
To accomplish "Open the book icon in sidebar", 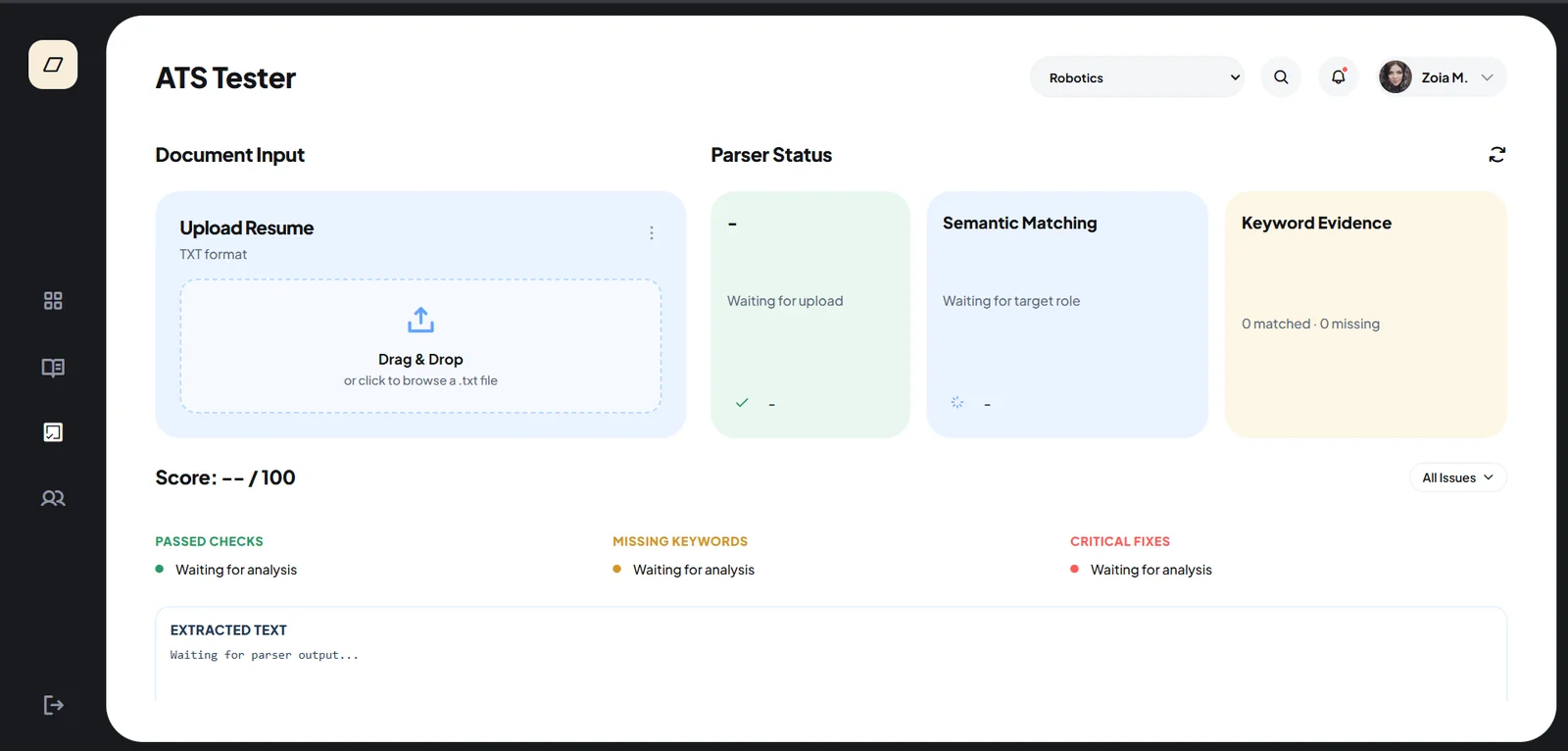I will [53, 368].
